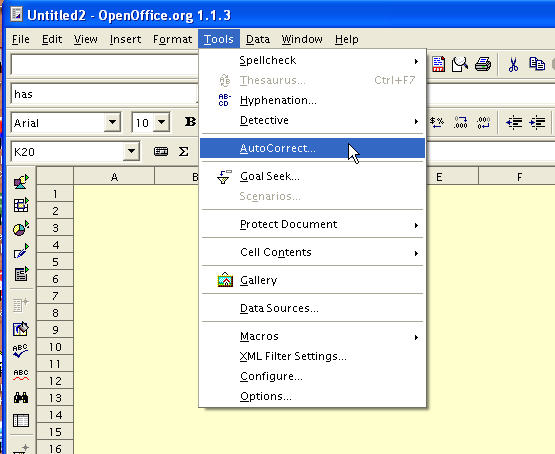
Task: Click the Copy icon
Action: click(537, 64)
